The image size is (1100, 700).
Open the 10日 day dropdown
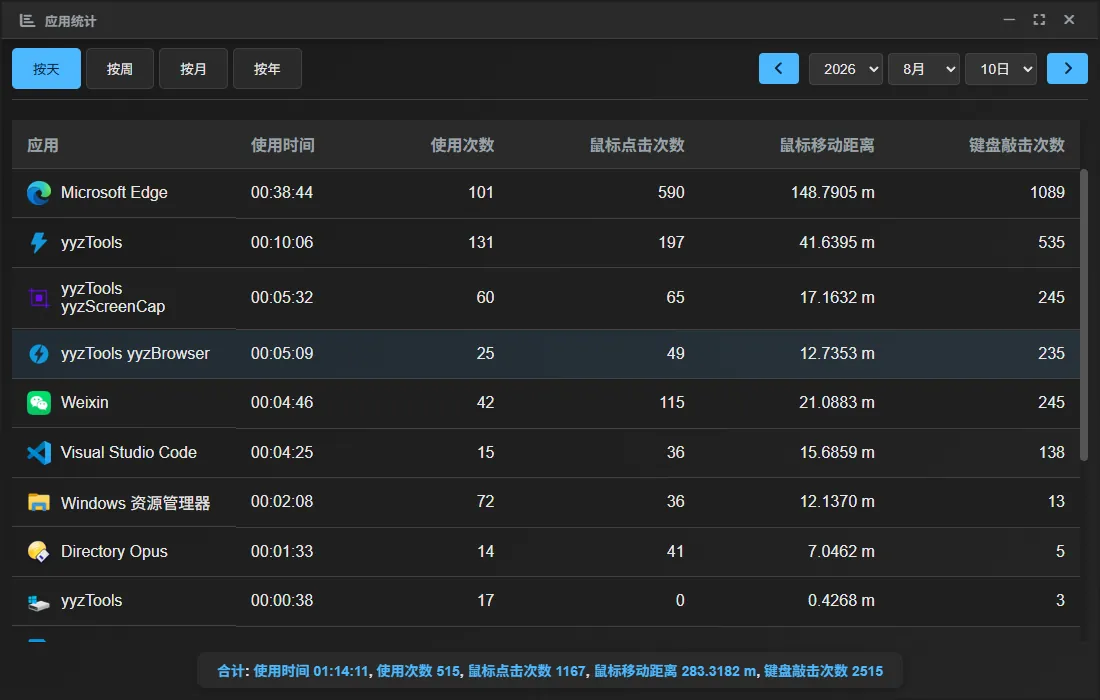1001,69
